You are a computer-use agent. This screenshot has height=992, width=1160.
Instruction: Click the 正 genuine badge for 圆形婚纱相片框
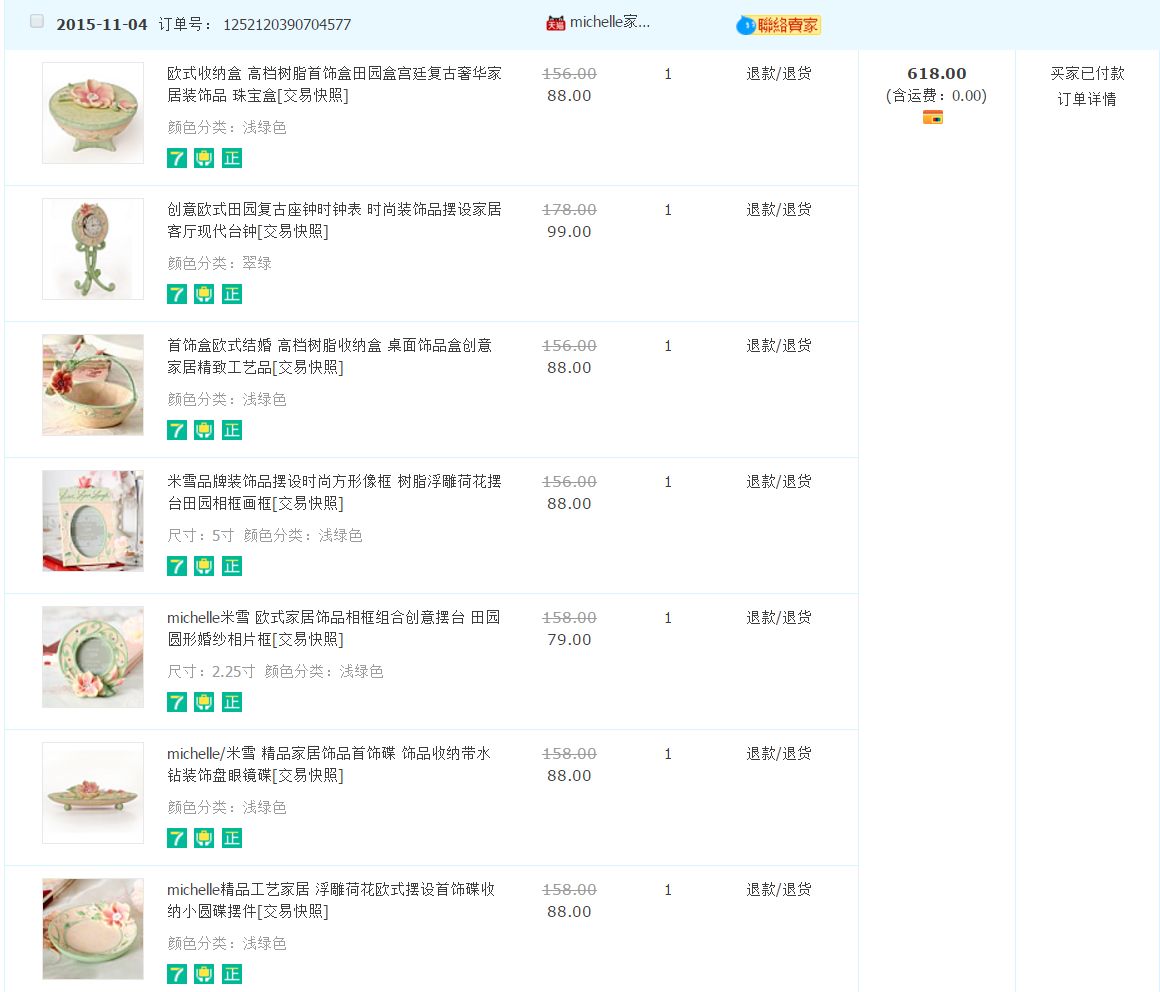[232, 702]
